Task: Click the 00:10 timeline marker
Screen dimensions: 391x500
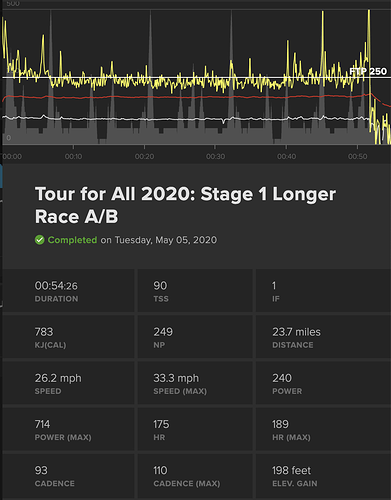Action: coord(73,156)
